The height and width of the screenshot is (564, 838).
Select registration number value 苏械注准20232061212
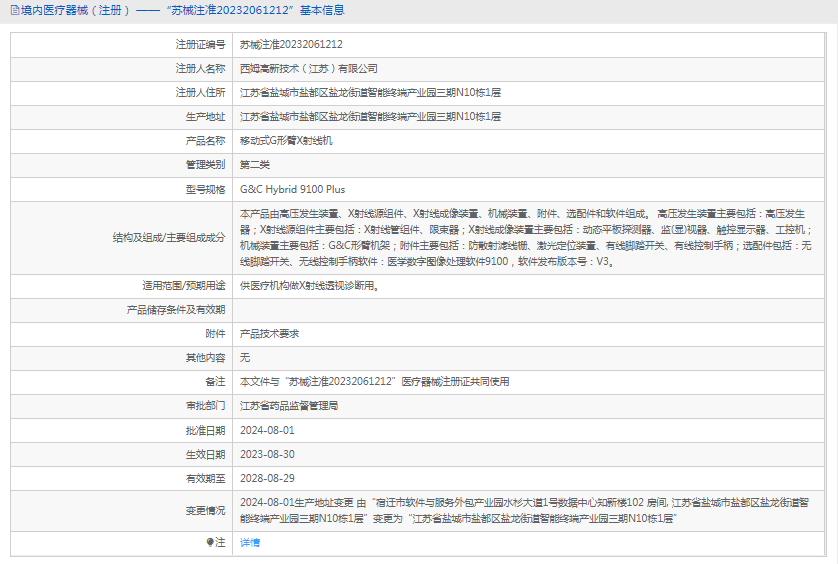coord(291,44)
